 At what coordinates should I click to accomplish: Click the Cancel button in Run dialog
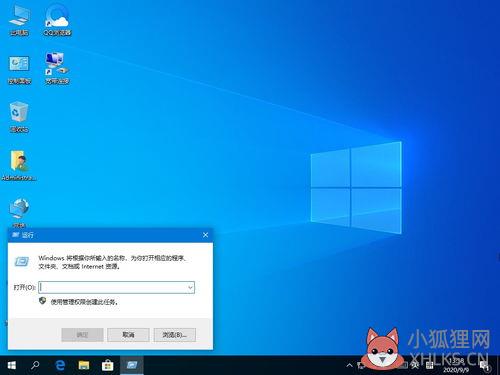pyautogui.click(x=128, y=335)
